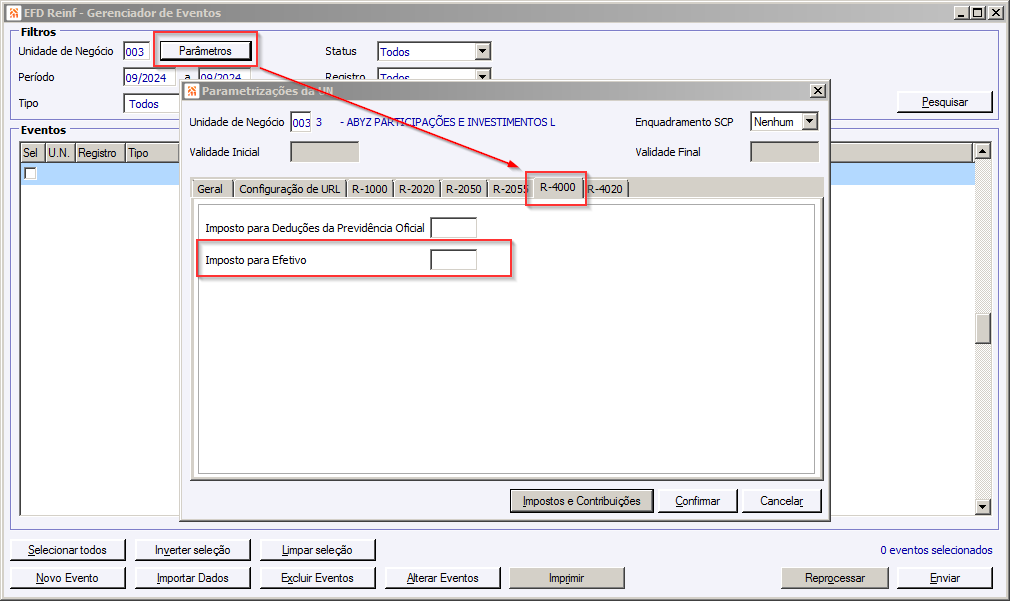The height and width of the screenshot is (601, 1010).
Task: Go to the Geral tab
Action: click(x=210, y=189)
